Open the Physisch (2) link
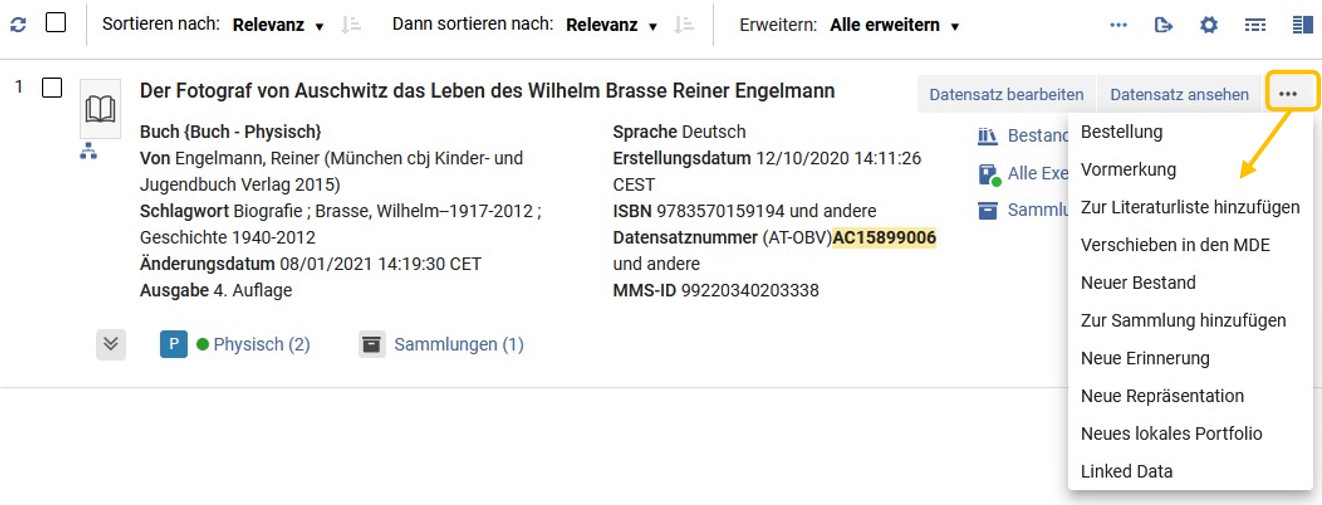The width and height of the screenshot is (1322, 505). coord(262,344)
